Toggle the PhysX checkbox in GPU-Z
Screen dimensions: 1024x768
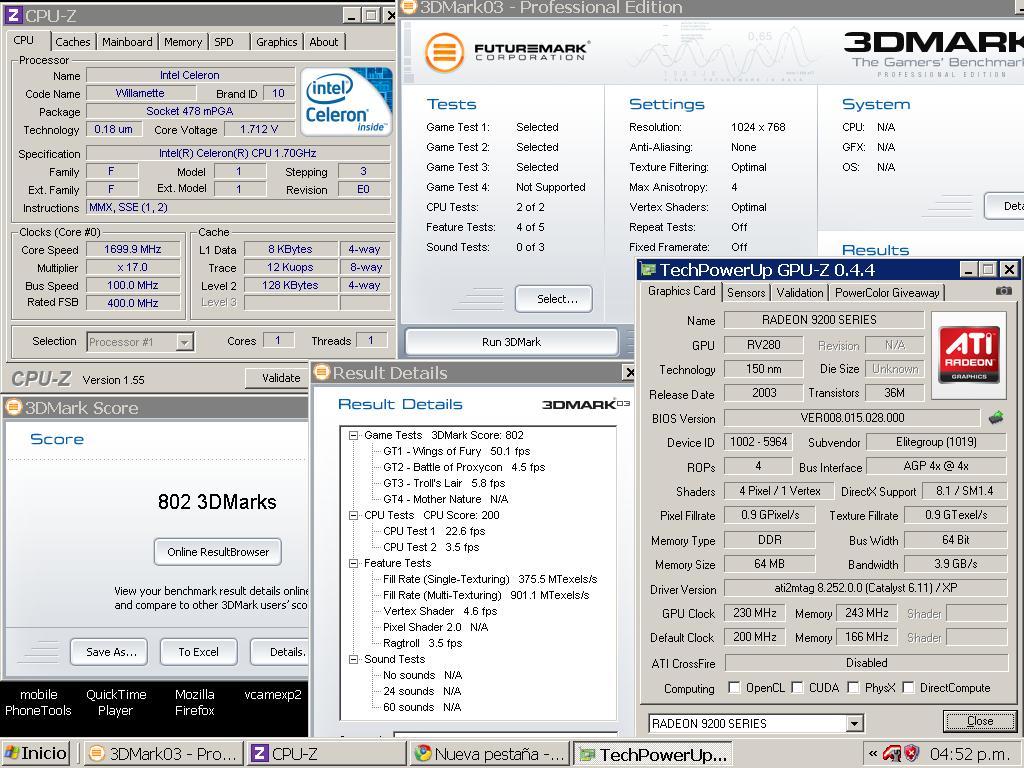[853, 688]
